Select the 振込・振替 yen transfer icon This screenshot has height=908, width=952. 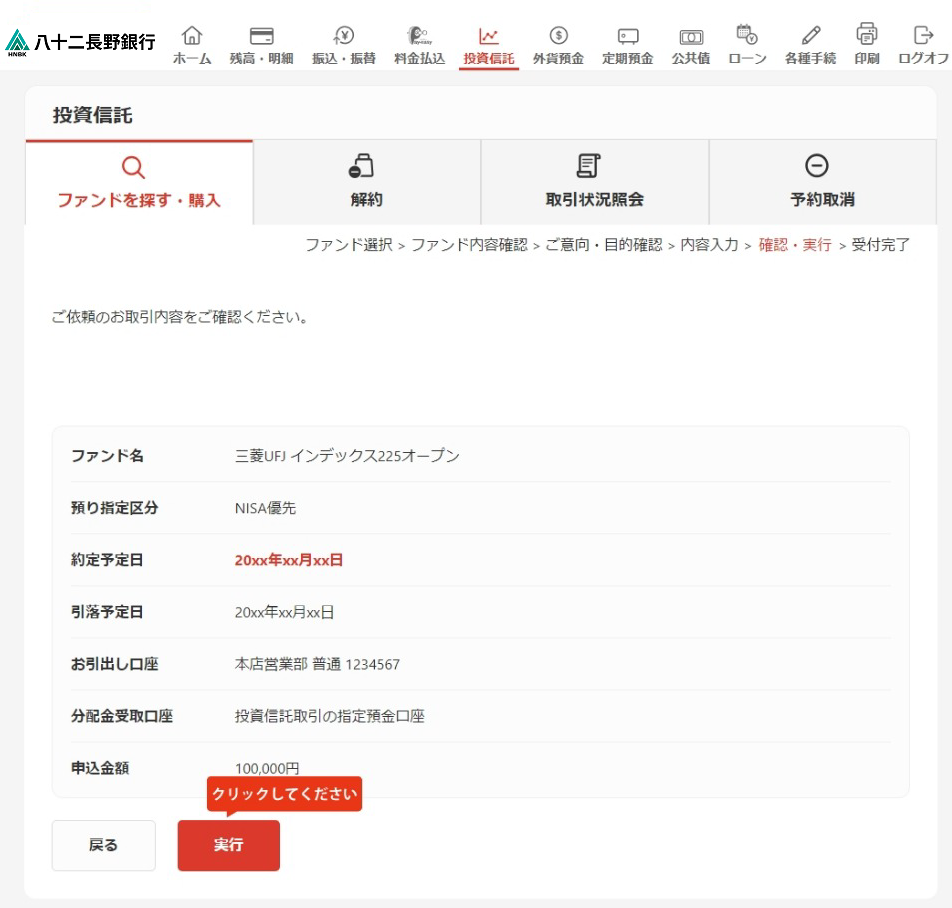tap(344, 36)
